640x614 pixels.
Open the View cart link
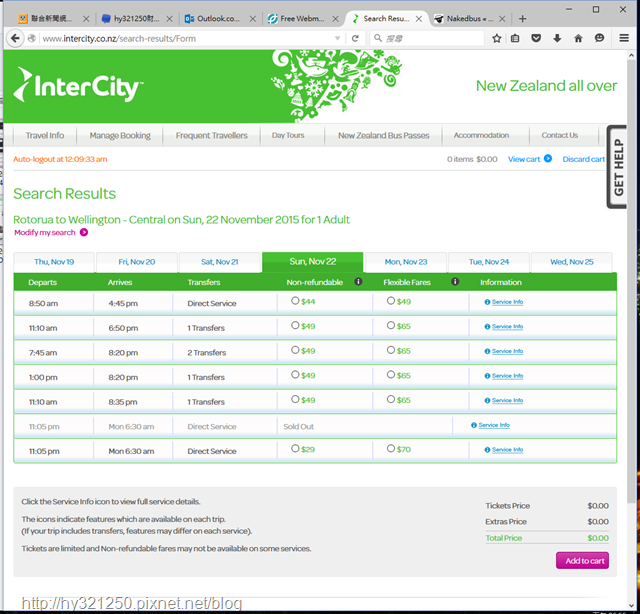tap(524, 159)
